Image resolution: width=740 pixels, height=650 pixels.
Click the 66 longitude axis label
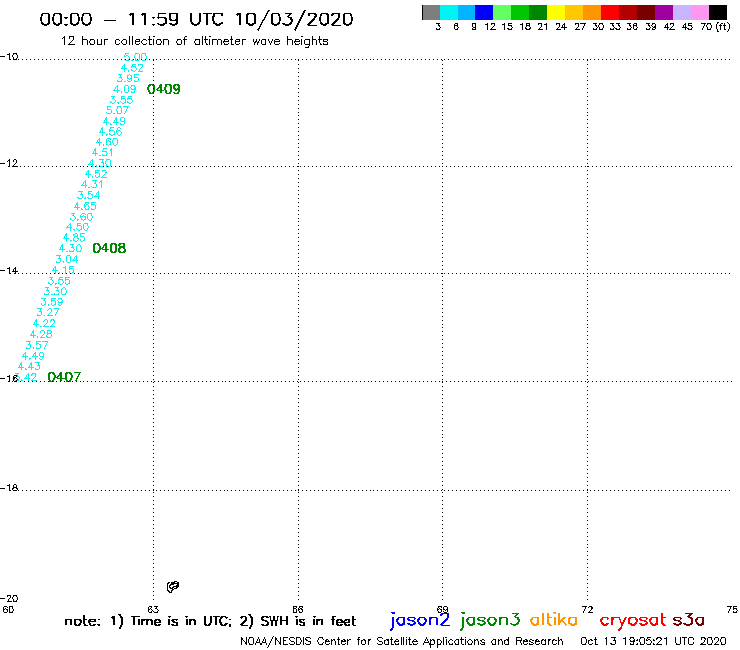coord(298,609)
